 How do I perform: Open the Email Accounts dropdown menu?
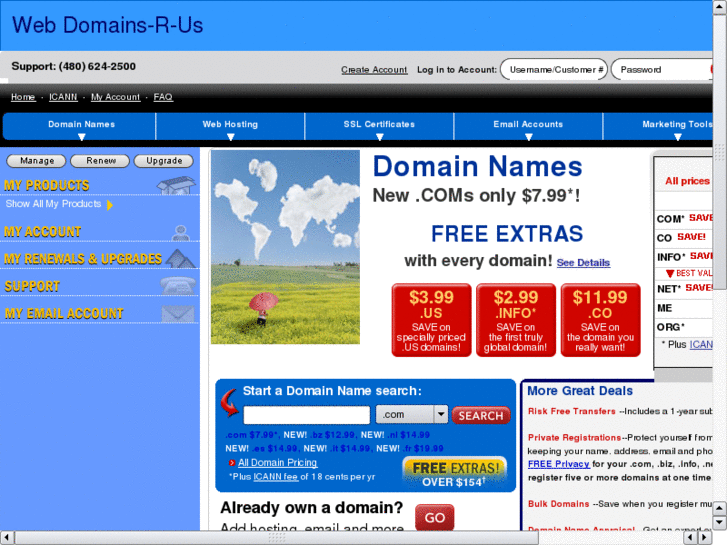[x=528, y=126]
